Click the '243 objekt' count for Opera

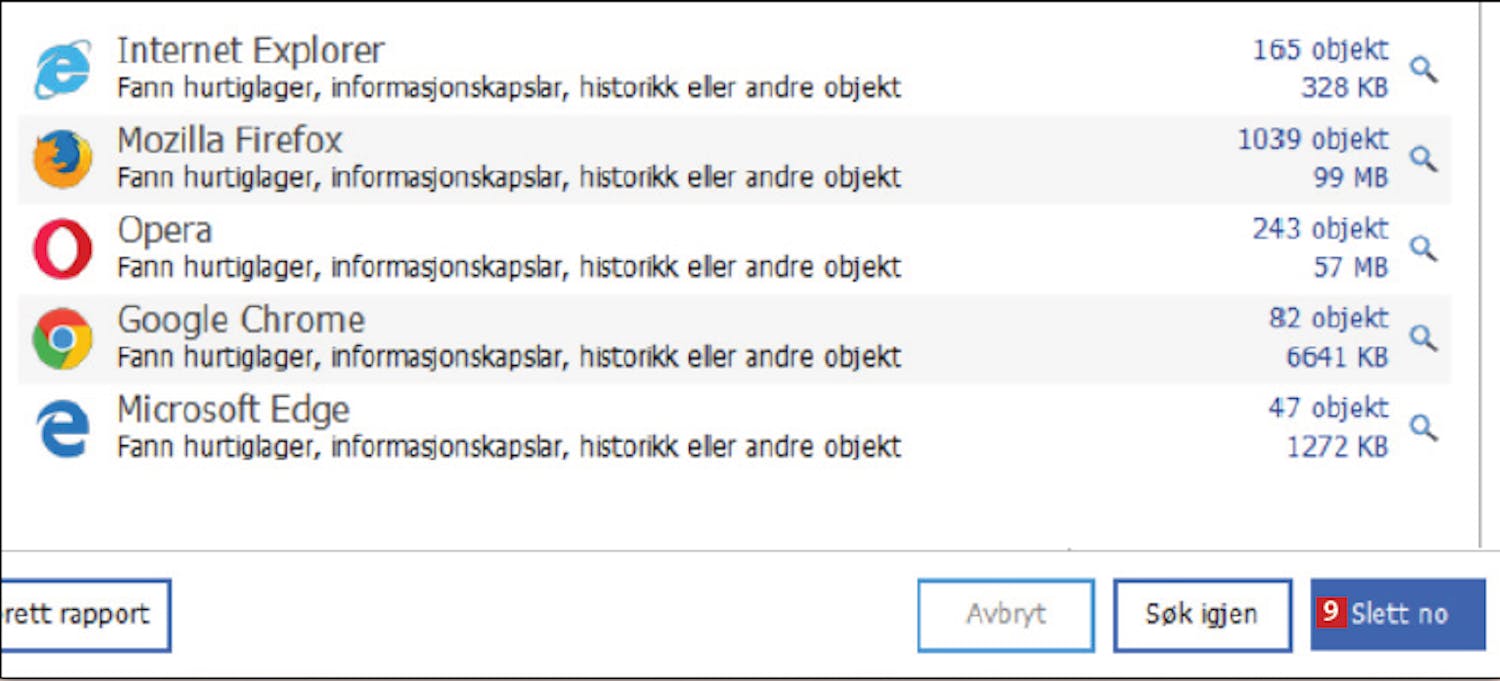pos(1320,229)
